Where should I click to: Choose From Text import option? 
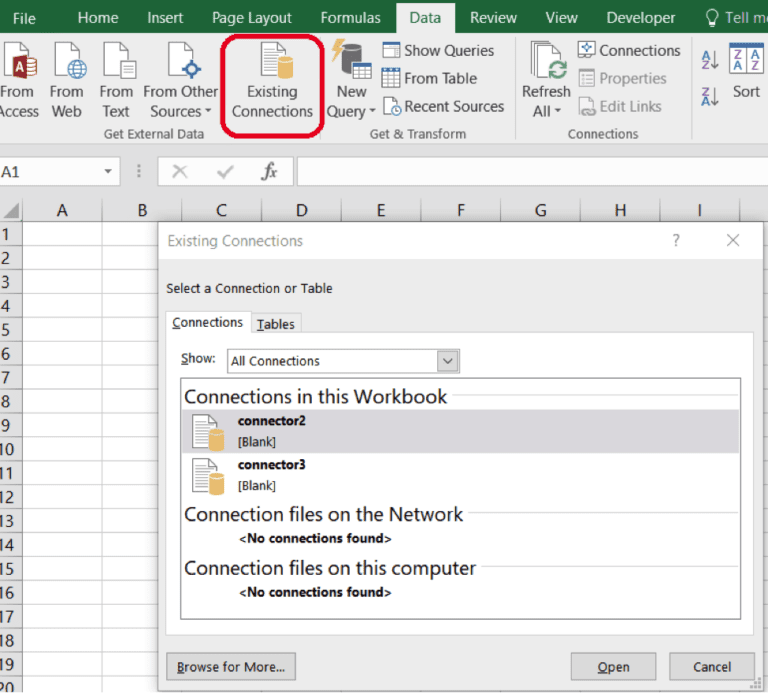coord(117,81)
